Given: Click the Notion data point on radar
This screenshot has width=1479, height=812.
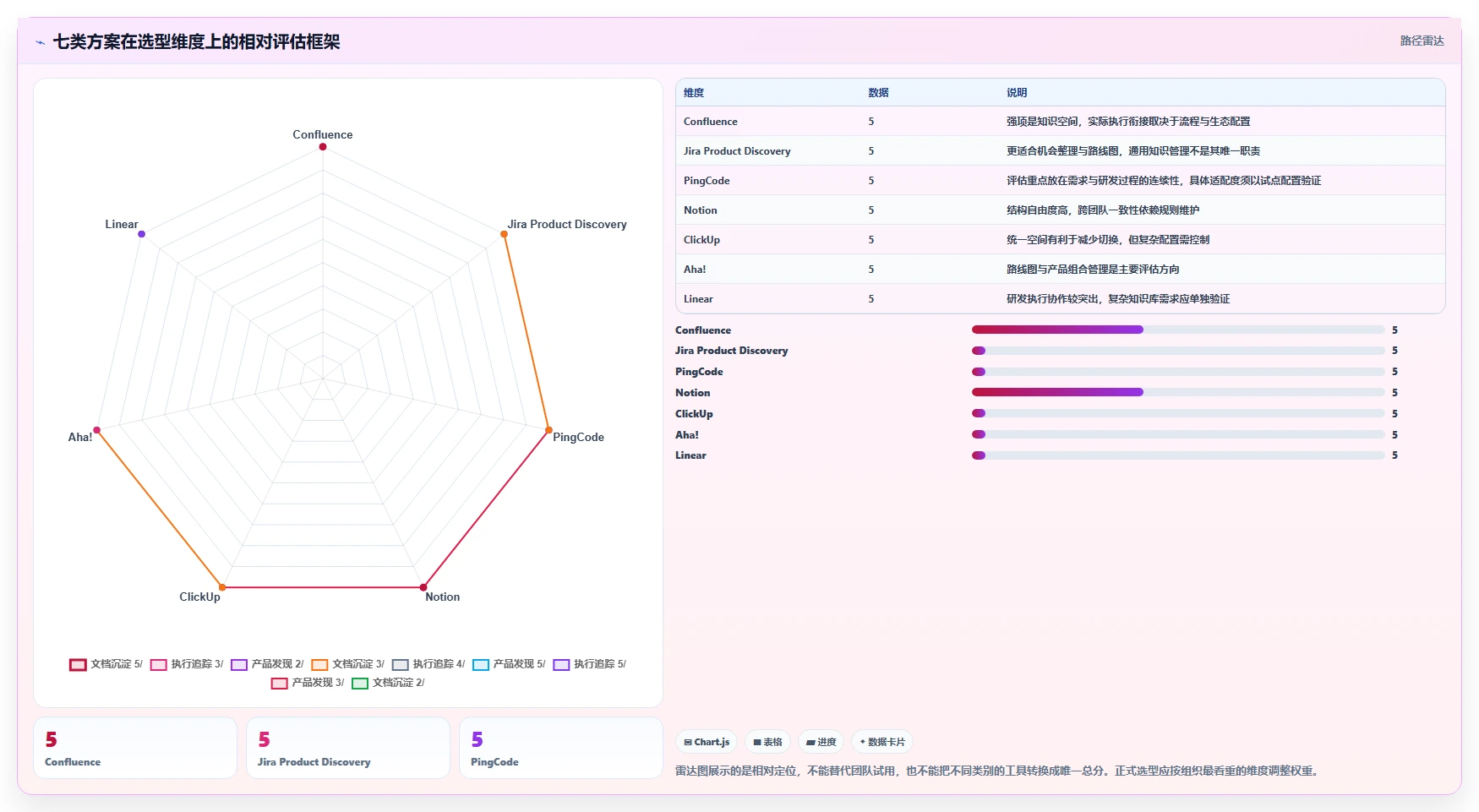Looking at the screenshot, I should click(x=423, y=587).
